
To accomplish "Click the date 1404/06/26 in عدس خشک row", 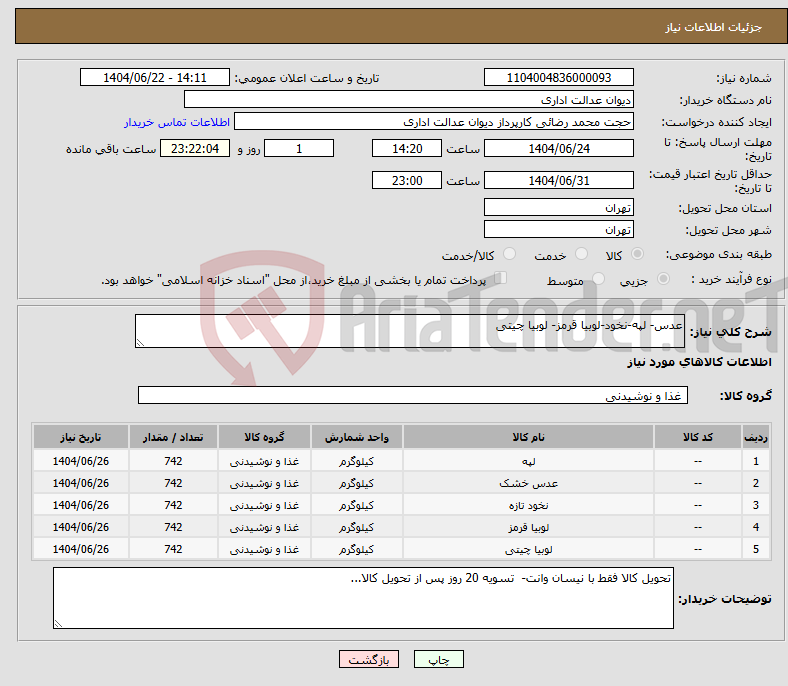I will (x=81, y=483).
